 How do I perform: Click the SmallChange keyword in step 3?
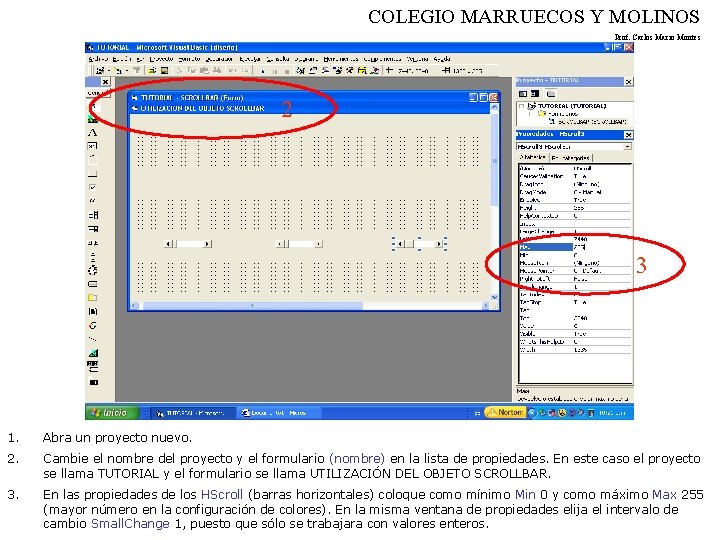point(130,523)
